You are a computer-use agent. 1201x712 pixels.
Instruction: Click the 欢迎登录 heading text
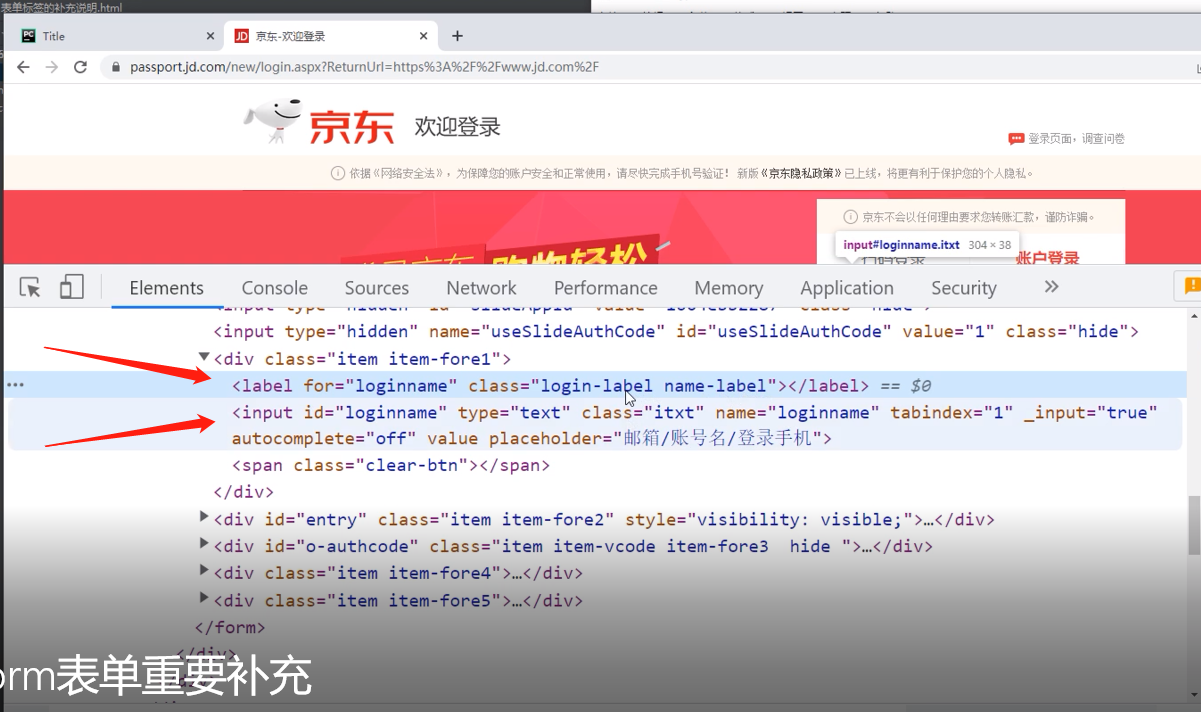(x=457, y=127)
